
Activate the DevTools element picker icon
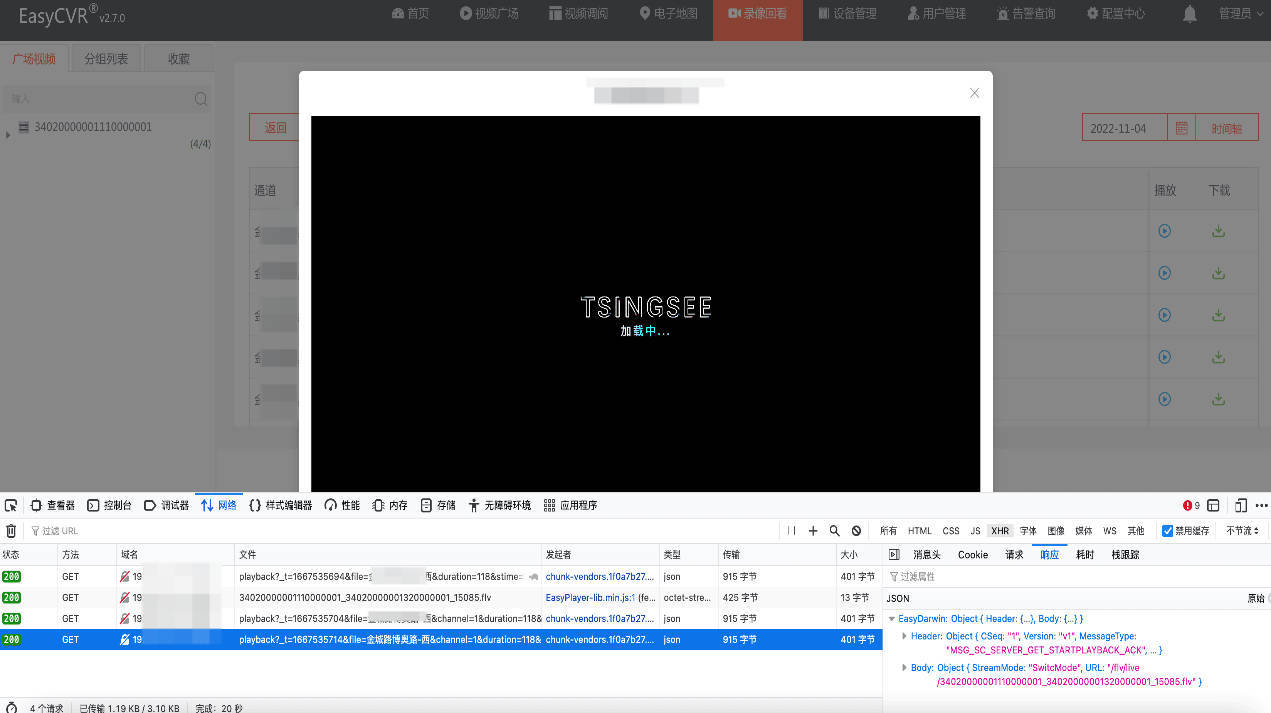(x=11, y=505)
